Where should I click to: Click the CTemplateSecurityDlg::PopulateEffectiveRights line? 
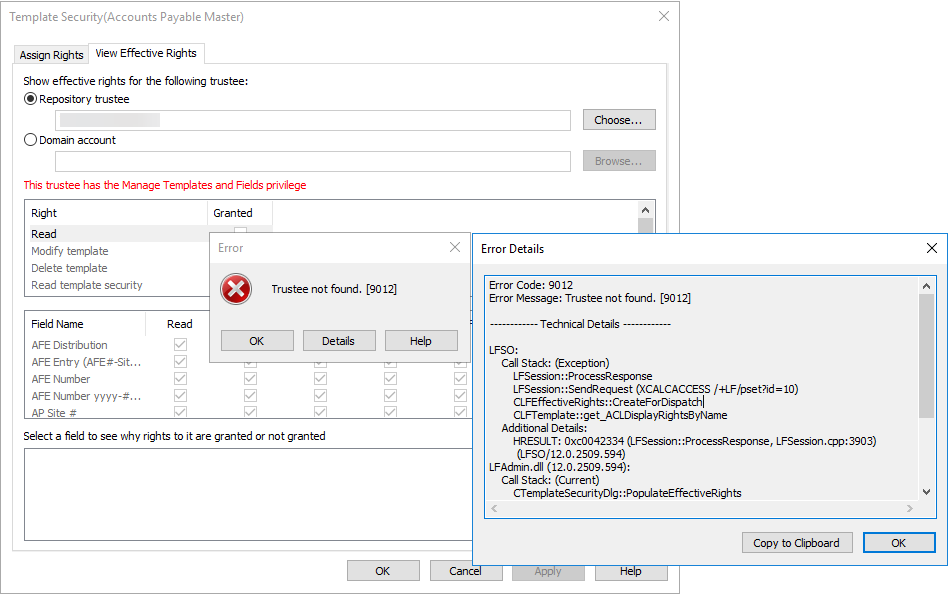click(x=627, y=493)
